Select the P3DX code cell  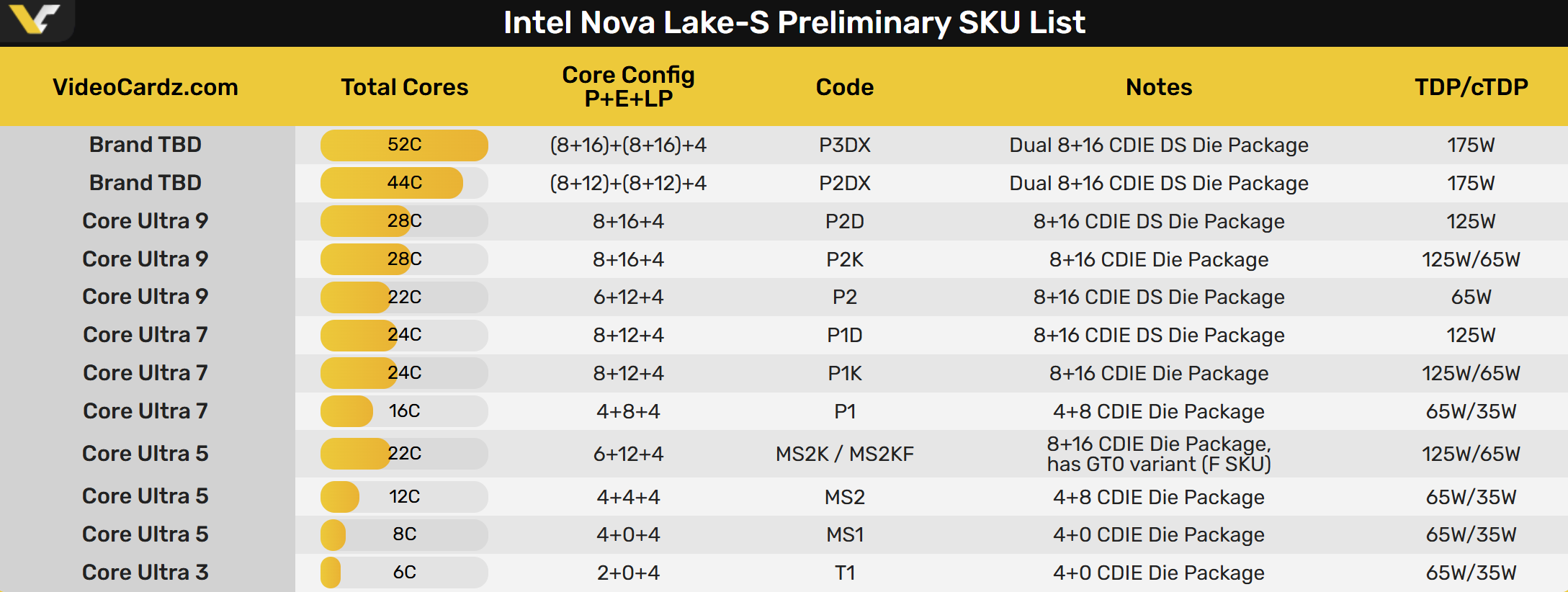(844, 145)
